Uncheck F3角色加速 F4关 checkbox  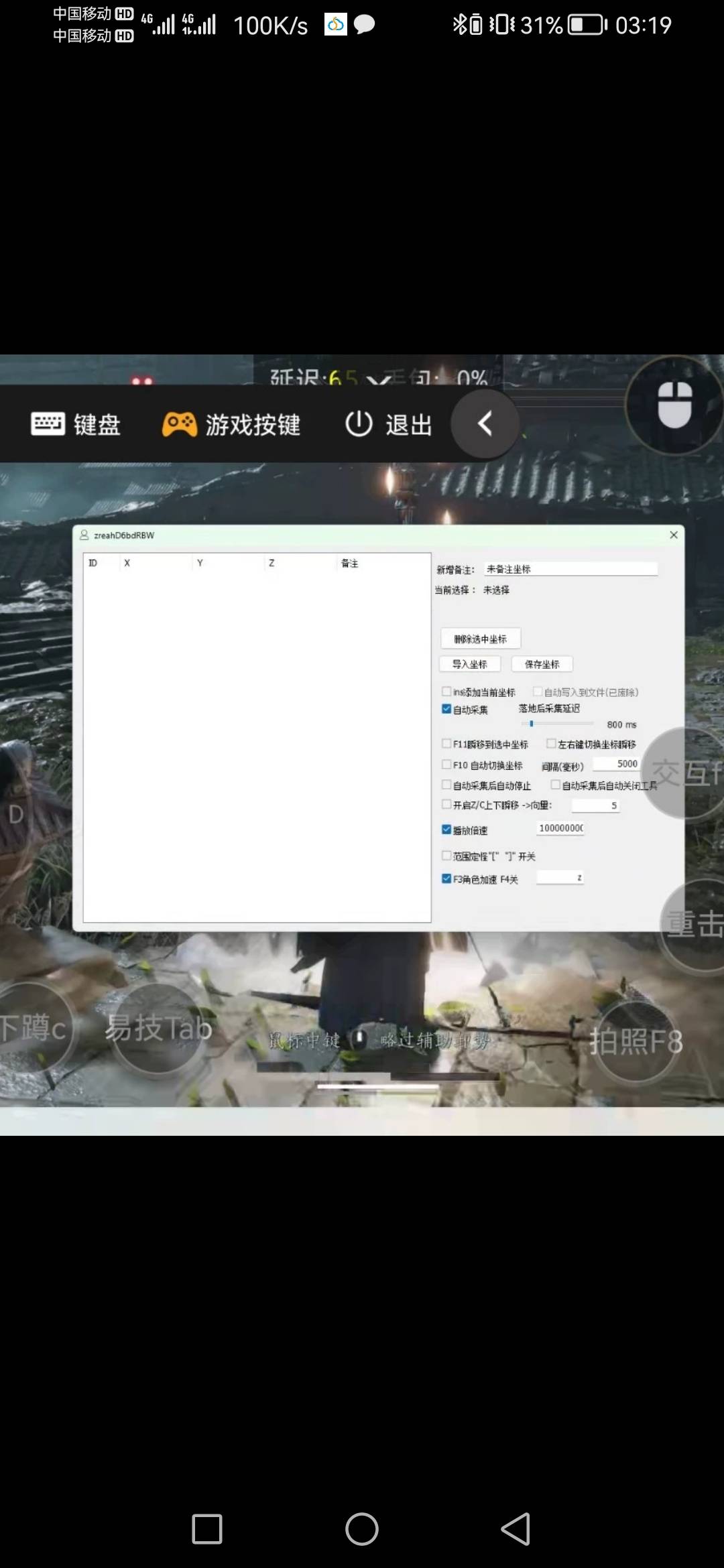(x=446, y=878)
